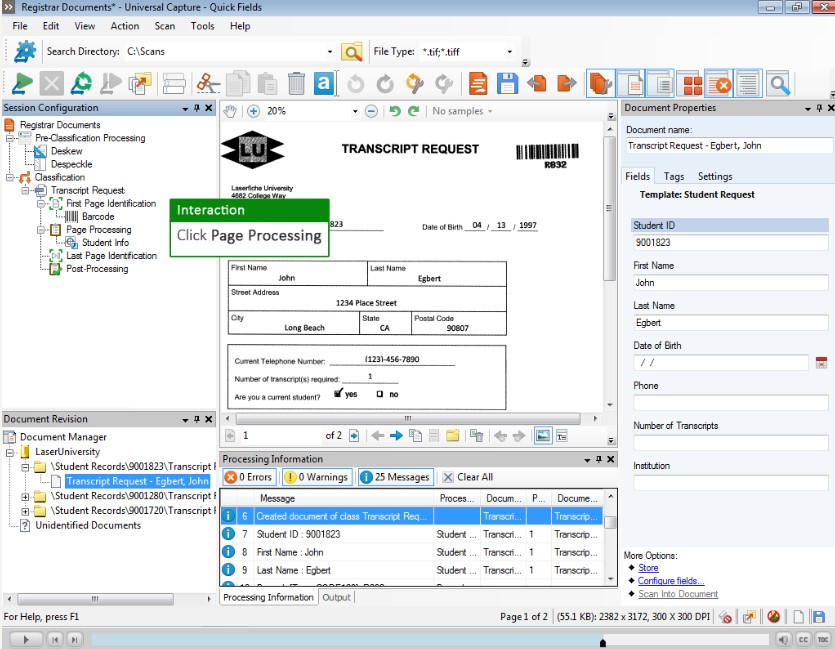
Task: Switch to the Tags tab
Action: [674, 176]
